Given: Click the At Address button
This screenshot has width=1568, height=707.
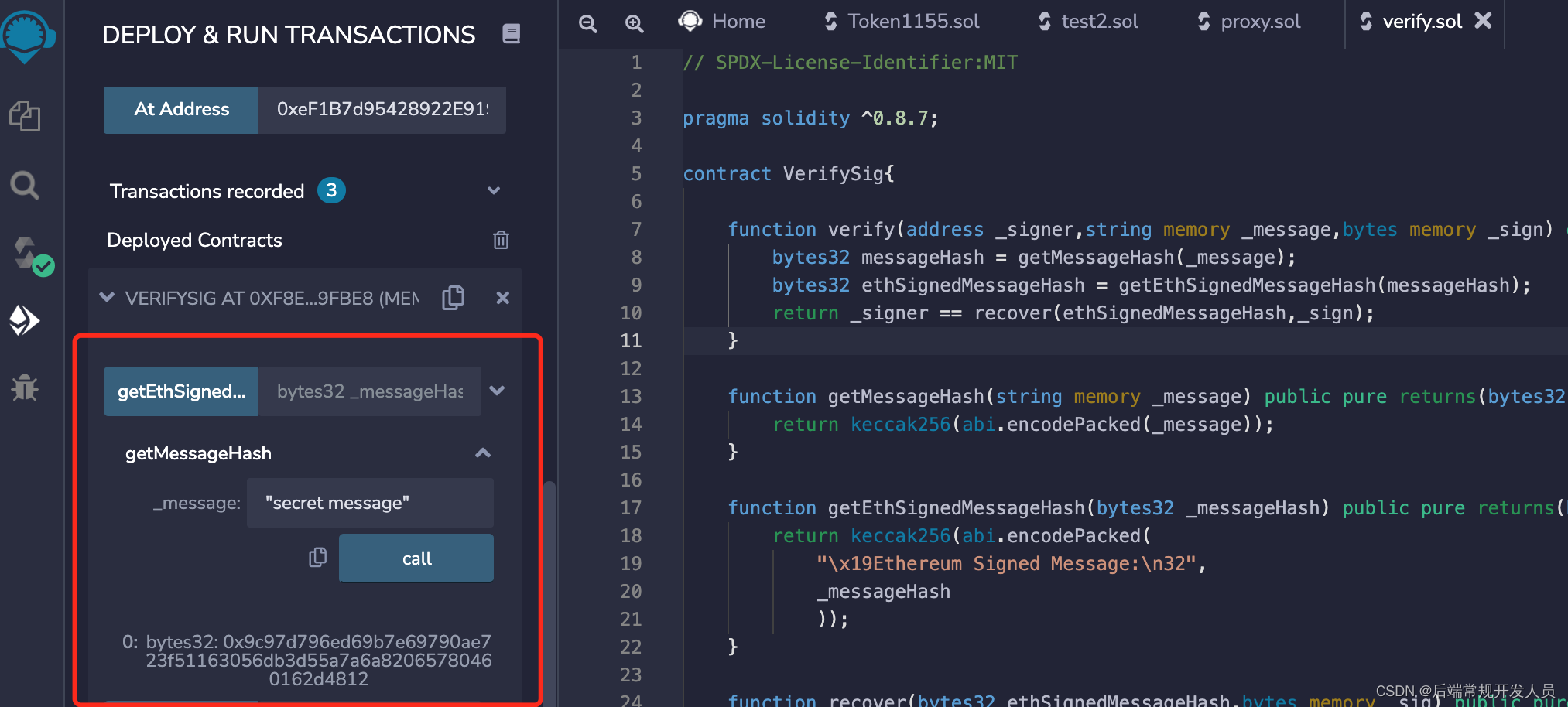Looking at the screenshot, I should (181, 110).
